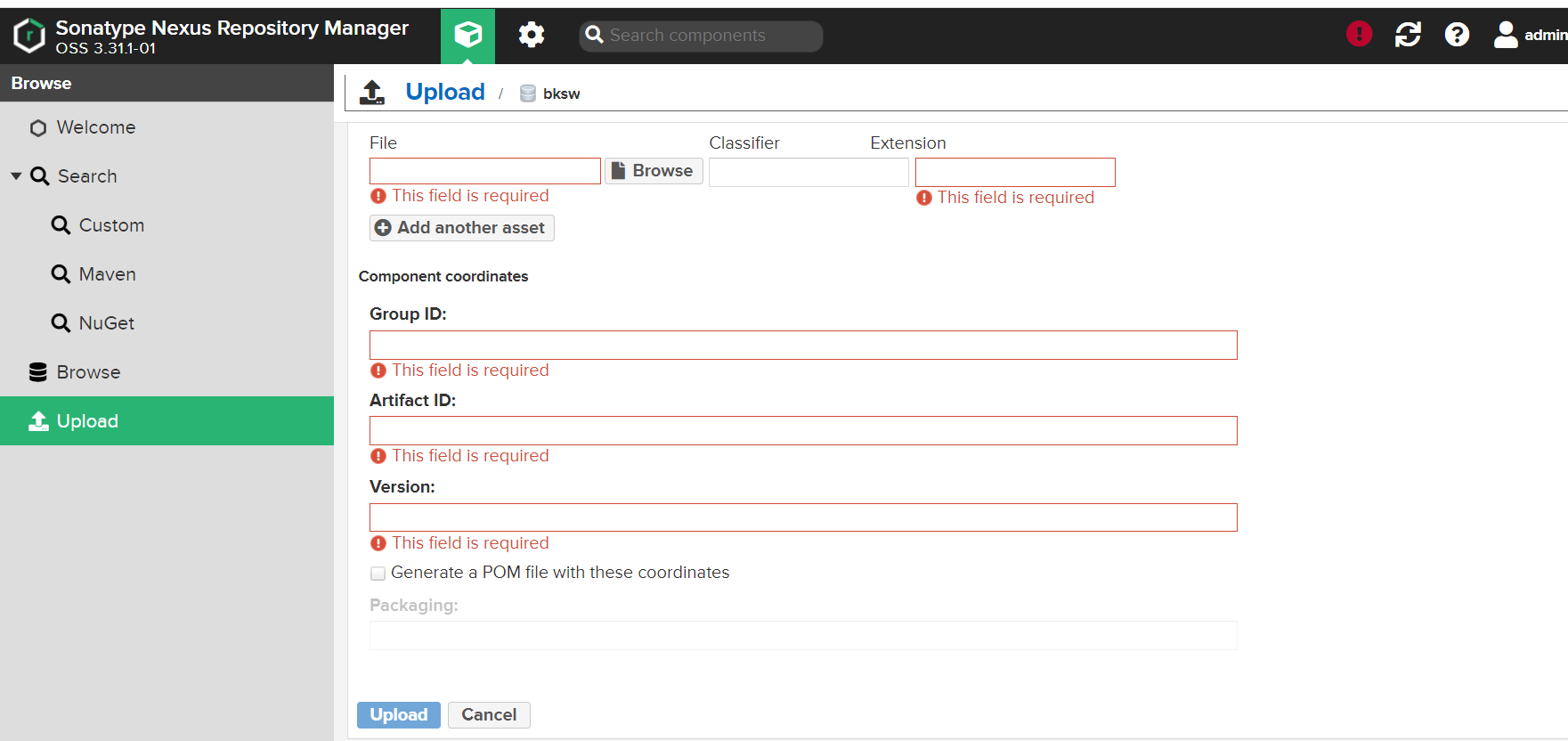1568x741 pixels.
Task: Click the refresh icon in the header
Action: (1408, 35)
